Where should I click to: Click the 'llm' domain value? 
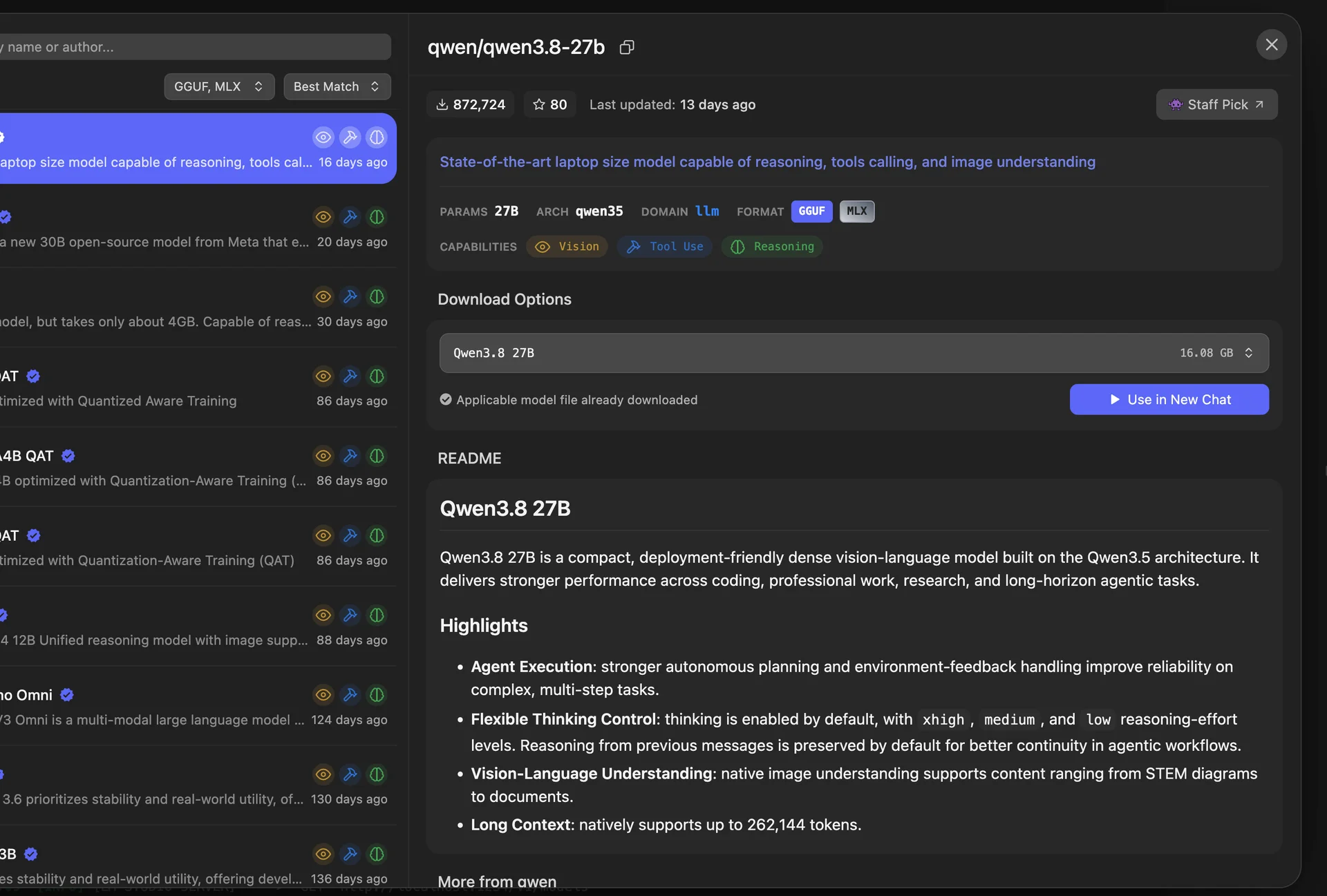(707, 211)
